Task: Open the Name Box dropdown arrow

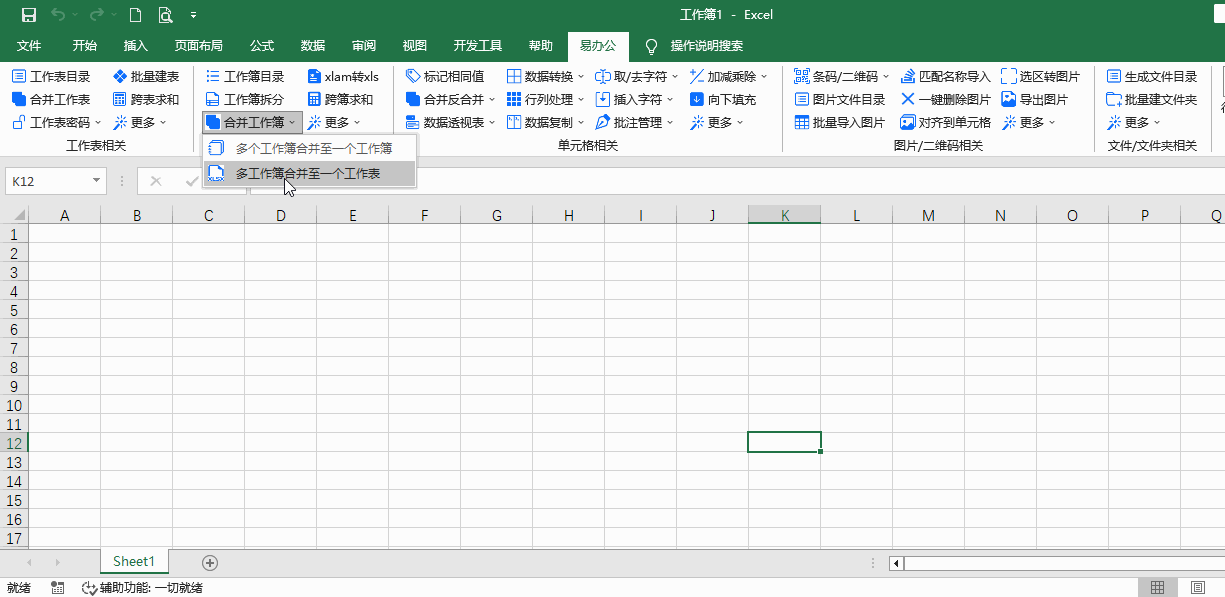Action: point(97,181)
